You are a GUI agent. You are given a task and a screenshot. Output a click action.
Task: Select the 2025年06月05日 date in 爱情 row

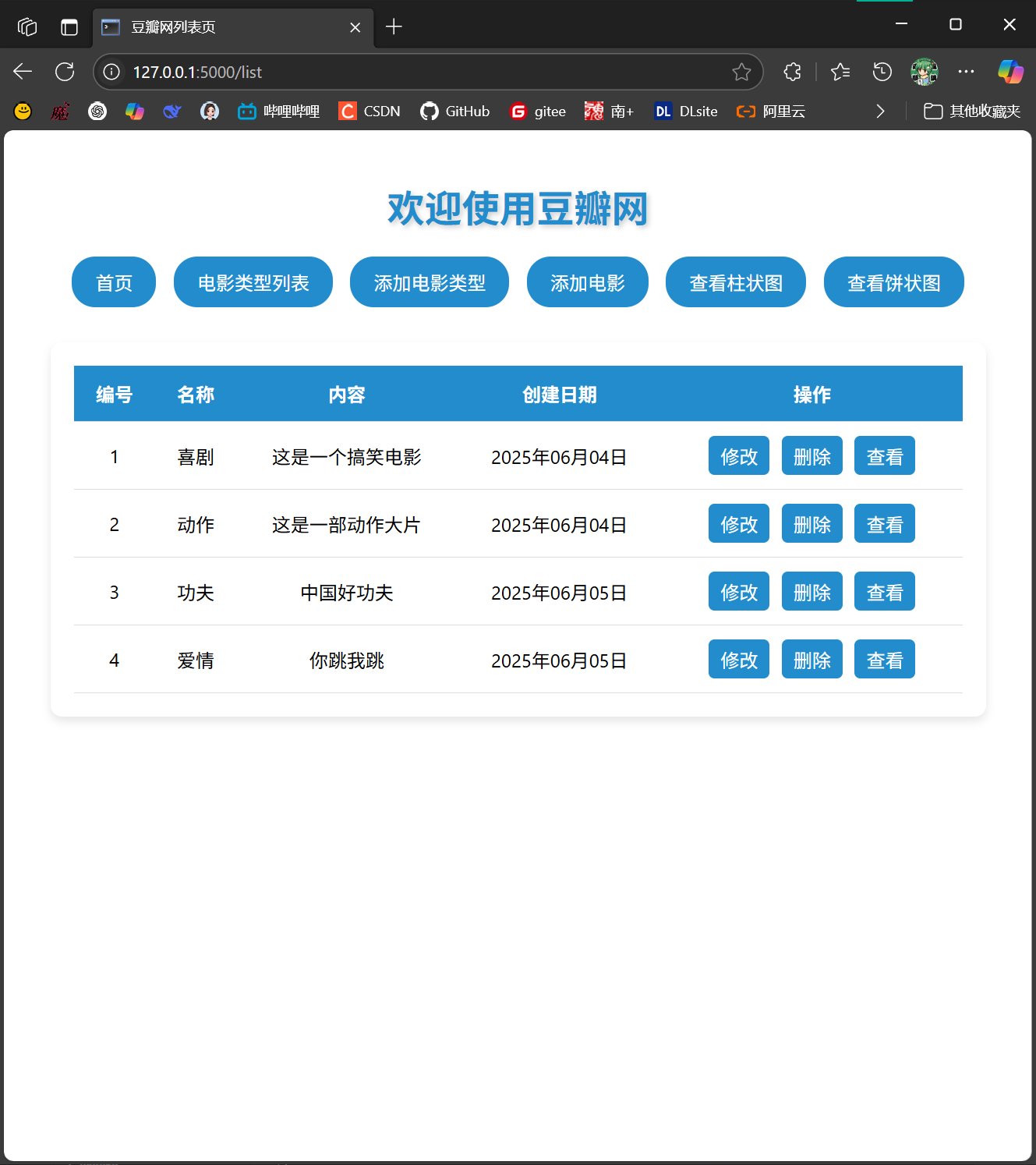point(560,660)
